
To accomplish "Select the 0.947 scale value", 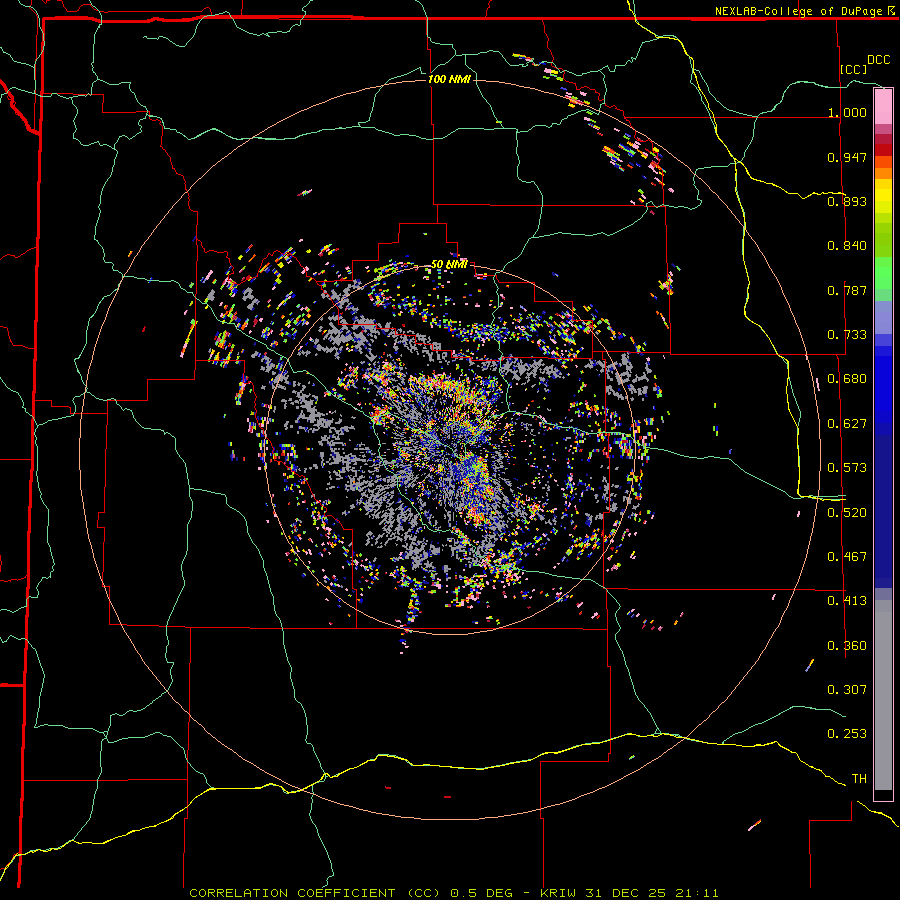I will tap(847, 157).
